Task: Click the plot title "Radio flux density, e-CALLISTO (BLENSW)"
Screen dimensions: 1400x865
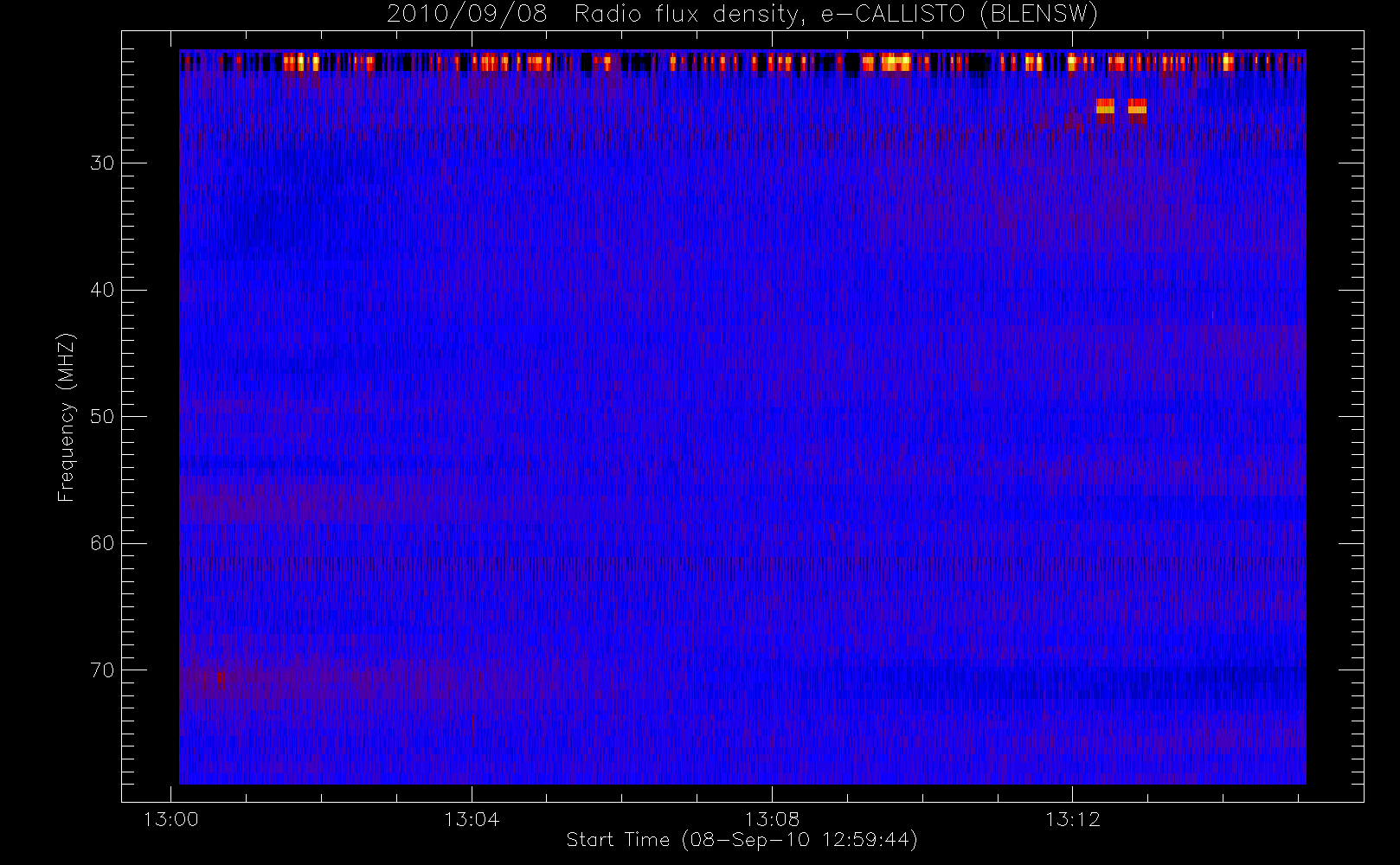Action: [x=836, y=15]
